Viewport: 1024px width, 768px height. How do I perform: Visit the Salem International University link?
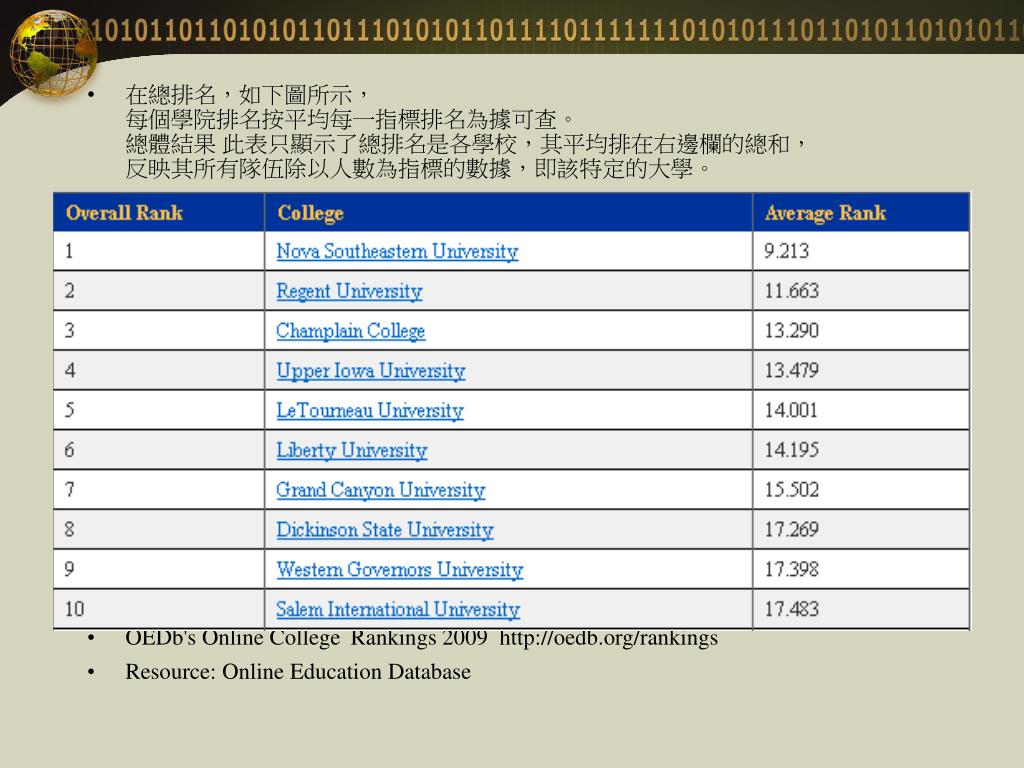(398, 610)
